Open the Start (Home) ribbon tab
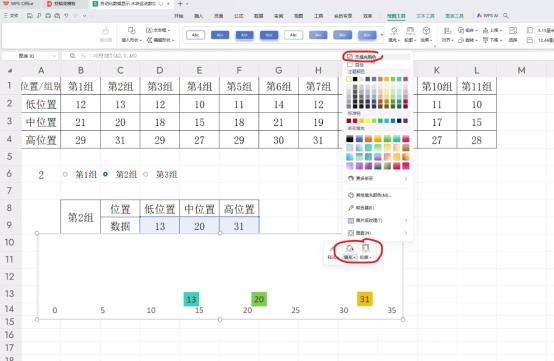The width and height of the screenshot is (554, 361). click(x=179, y=16)
